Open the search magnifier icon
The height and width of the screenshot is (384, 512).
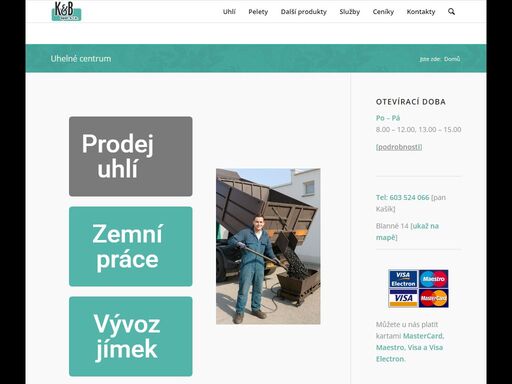[x=451, y=12]
